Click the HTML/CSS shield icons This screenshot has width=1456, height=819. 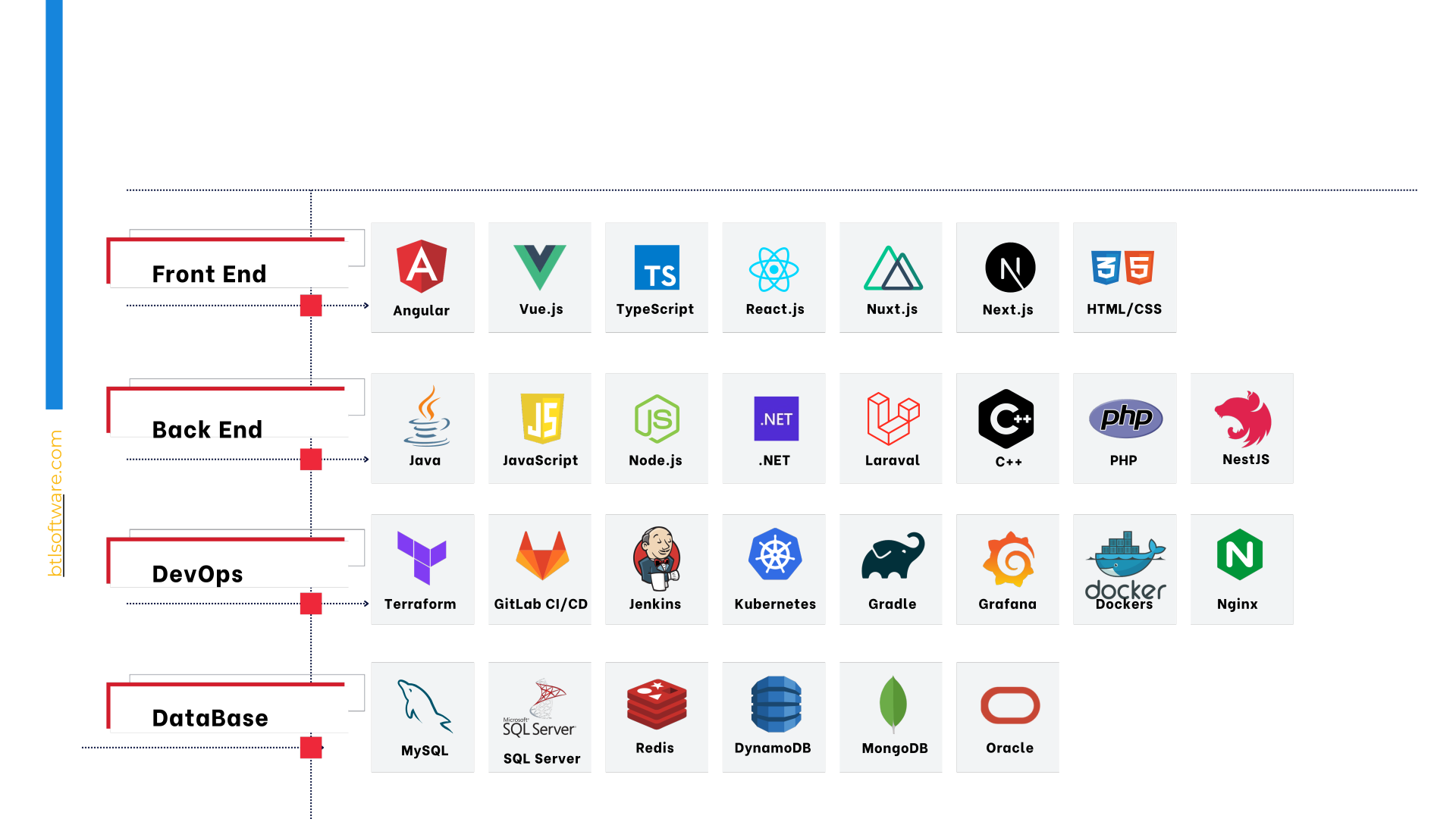tap(1122, 268)
